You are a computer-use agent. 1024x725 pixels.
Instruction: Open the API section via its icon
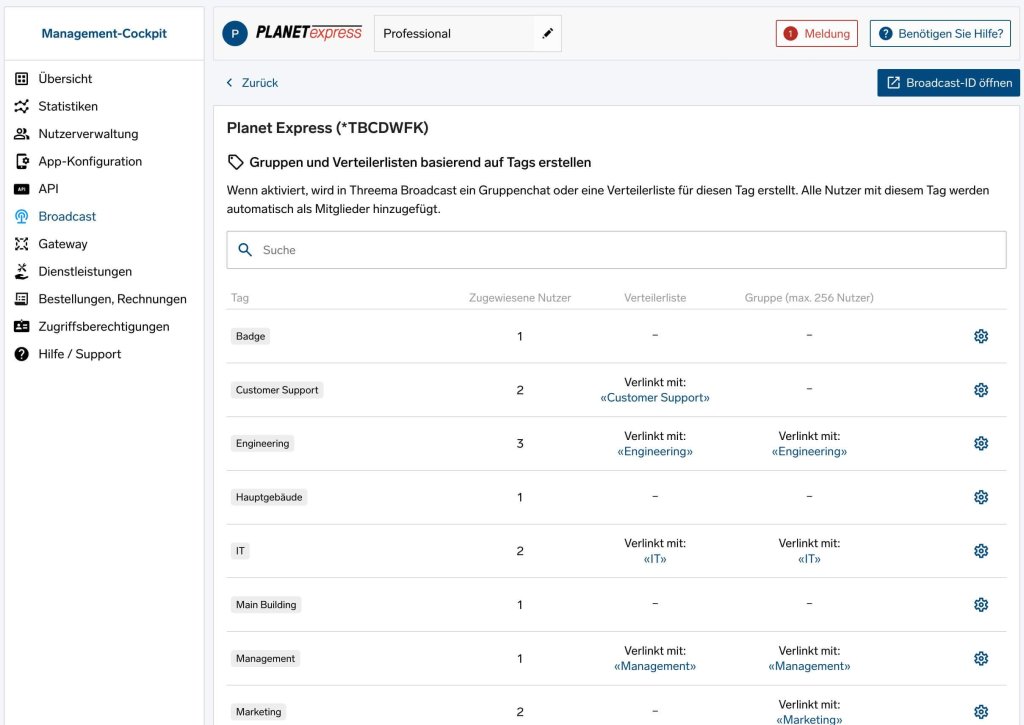tap(23, 188)
